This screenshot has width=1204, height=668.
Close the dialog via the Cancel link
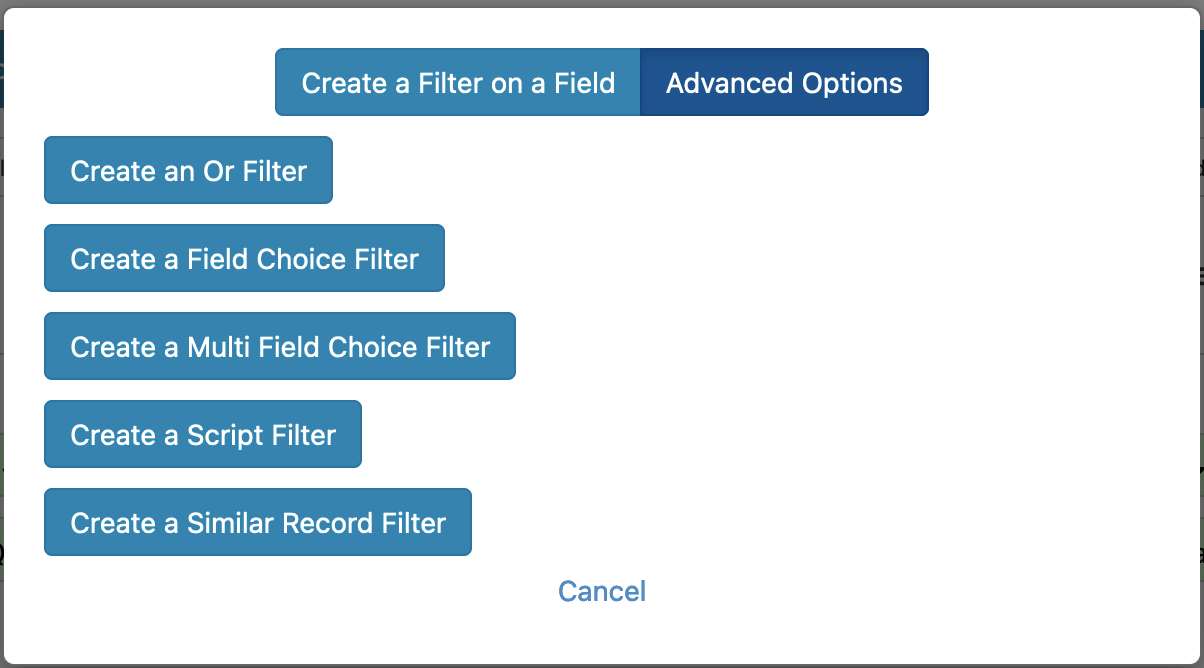pos(601,591)
